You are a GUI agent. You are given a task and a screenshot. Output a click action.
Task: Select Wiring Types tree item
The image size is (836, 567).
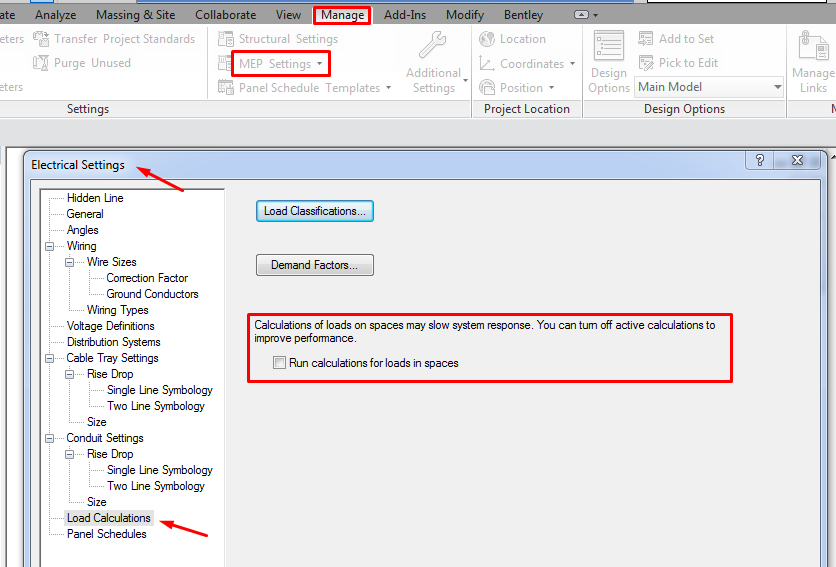pos(118,310)
